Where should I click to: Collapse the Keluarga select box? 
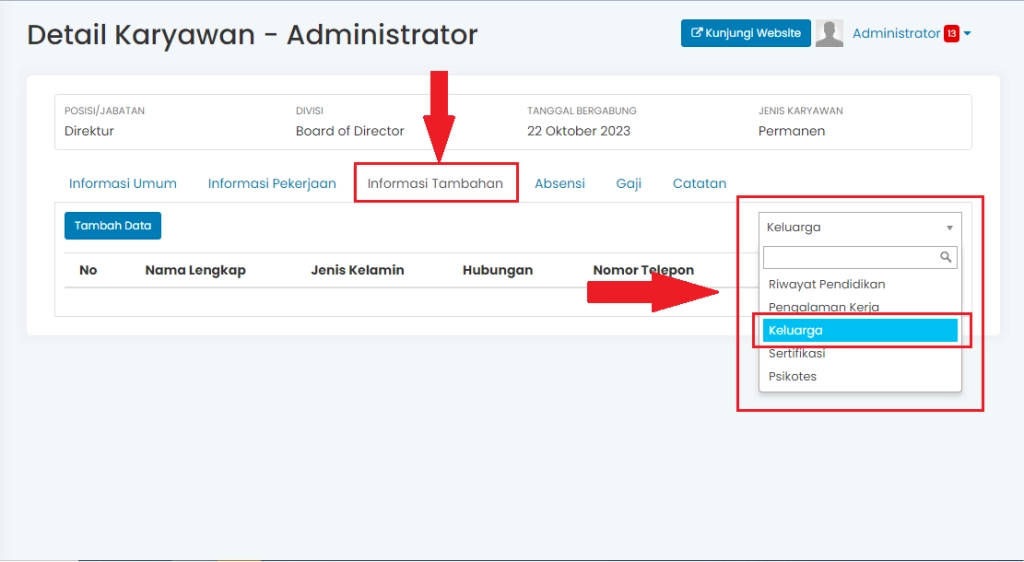click(859, 227)
